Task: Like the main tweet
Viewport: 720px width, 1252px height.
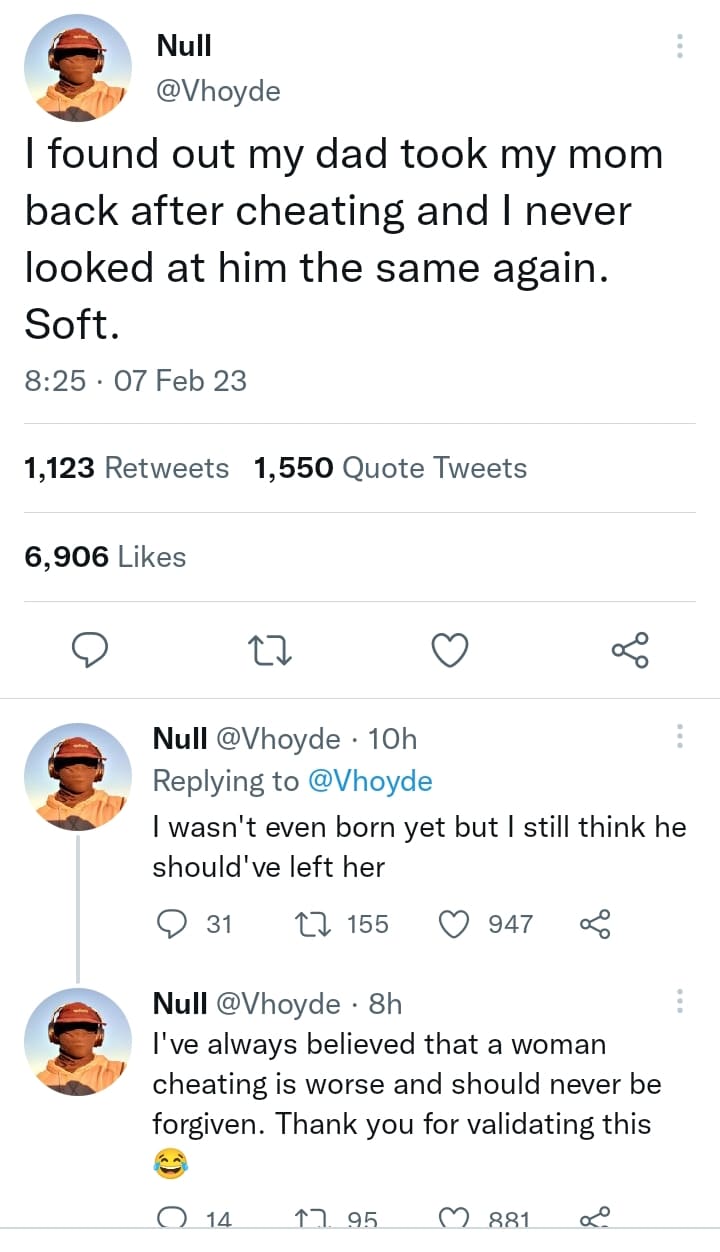Action: pyautogui.click(x=450, y=651)
